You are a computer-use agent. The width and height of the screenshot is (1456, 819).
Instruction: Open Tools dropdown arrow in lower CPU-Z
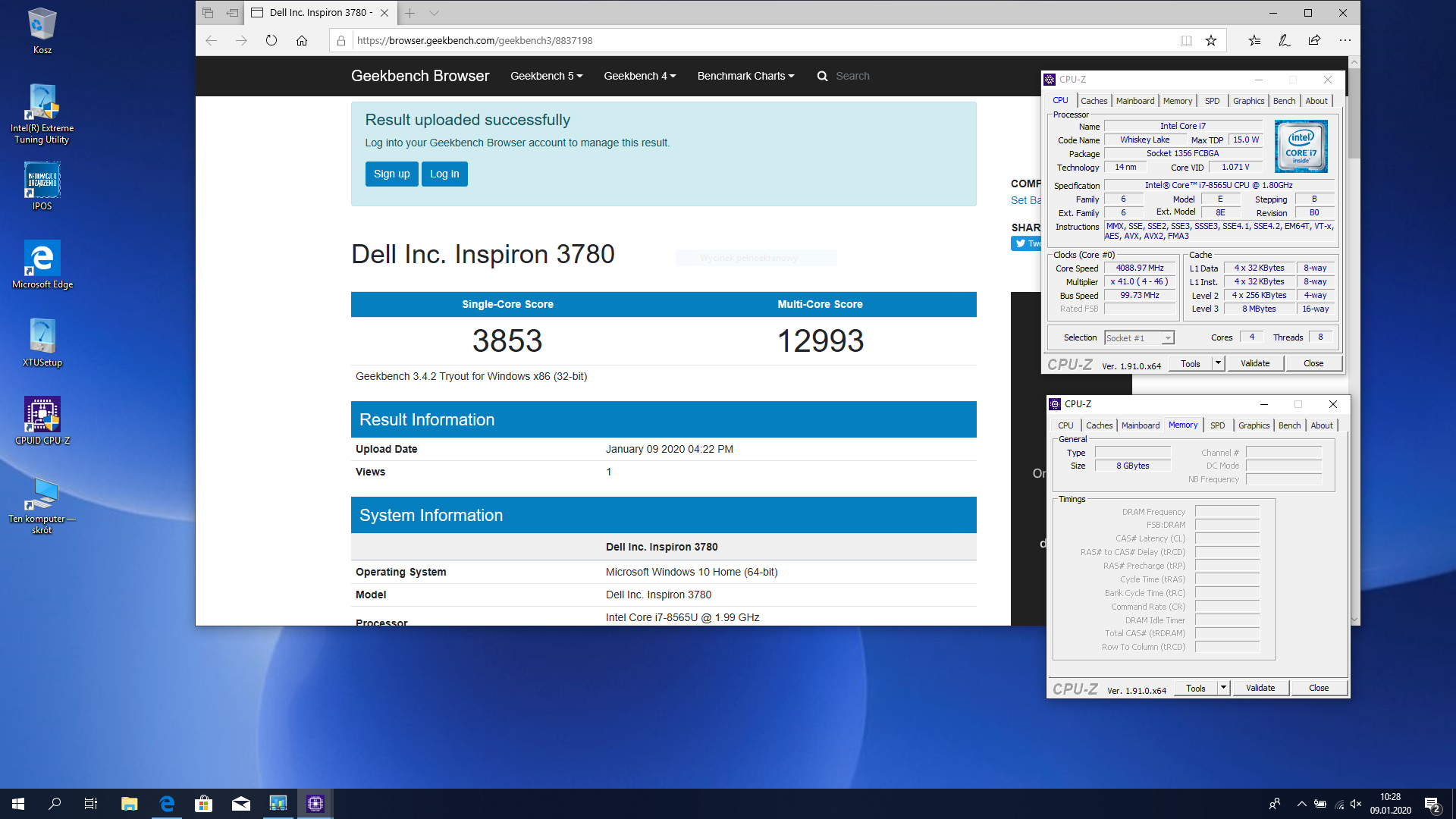tap(1223, 688)
